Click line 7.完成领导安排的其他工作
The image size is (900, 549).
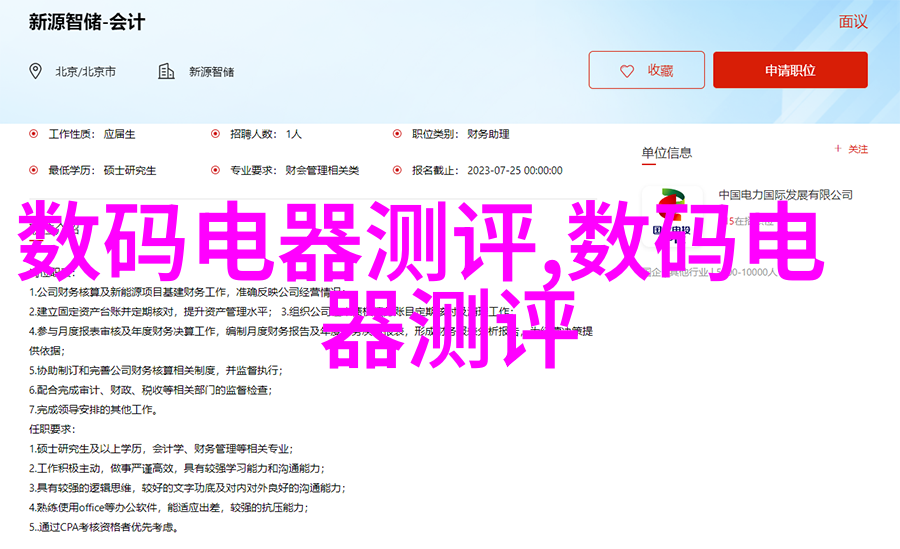tap(94, 409)
